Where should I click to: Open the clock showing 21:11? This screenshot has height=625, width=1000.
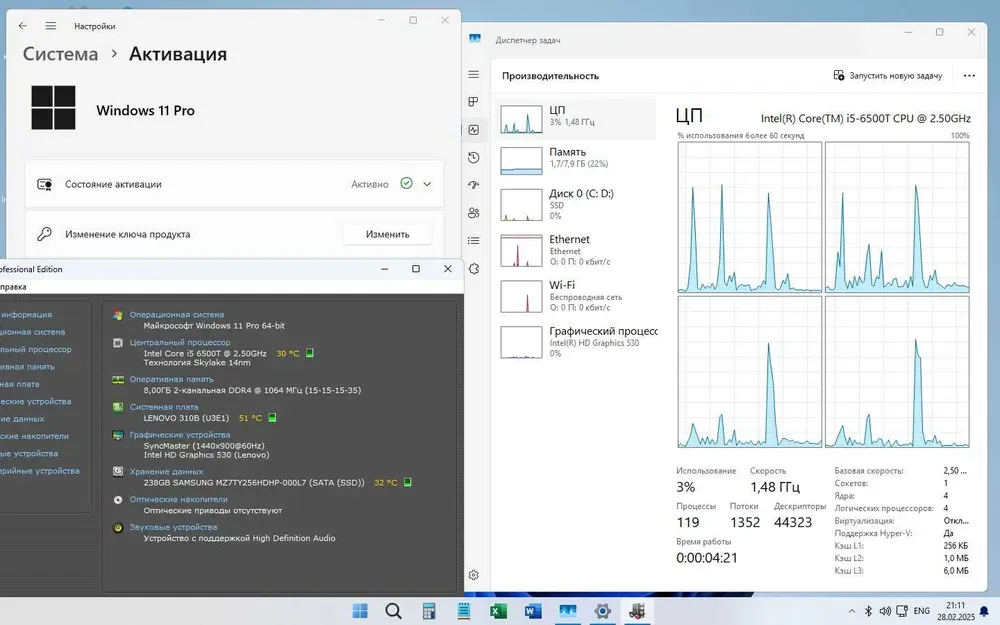(955, 611)
